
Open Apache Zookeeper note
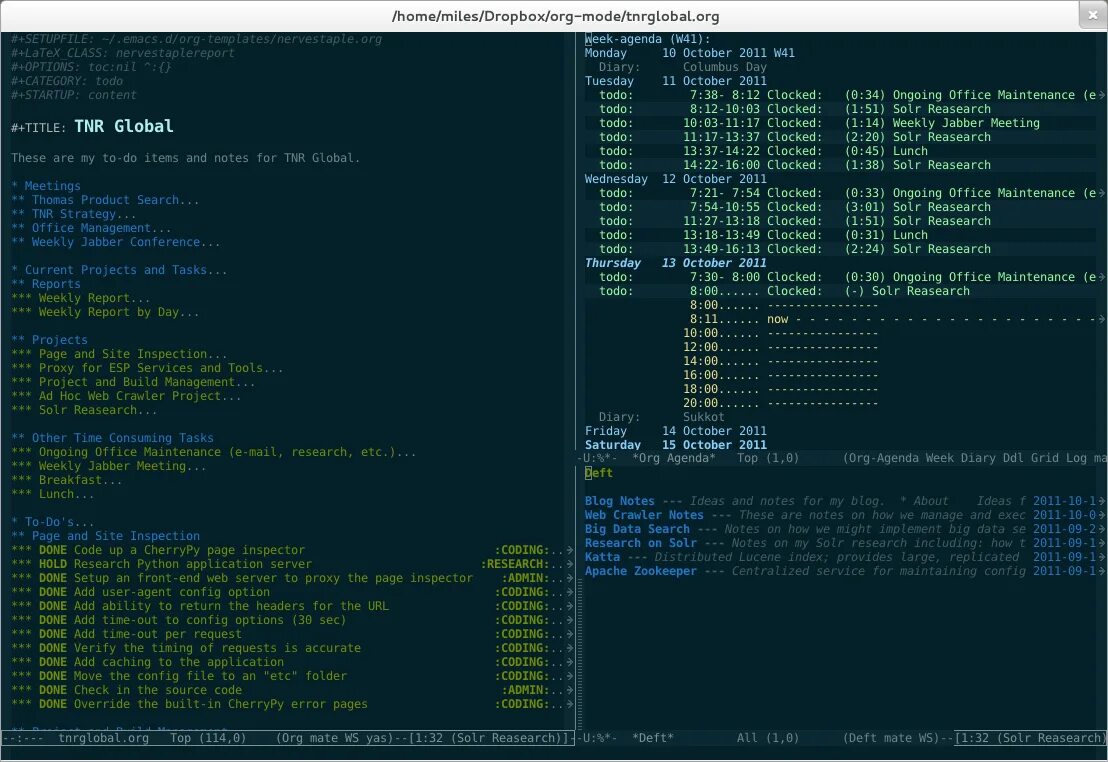click(641, 571)
